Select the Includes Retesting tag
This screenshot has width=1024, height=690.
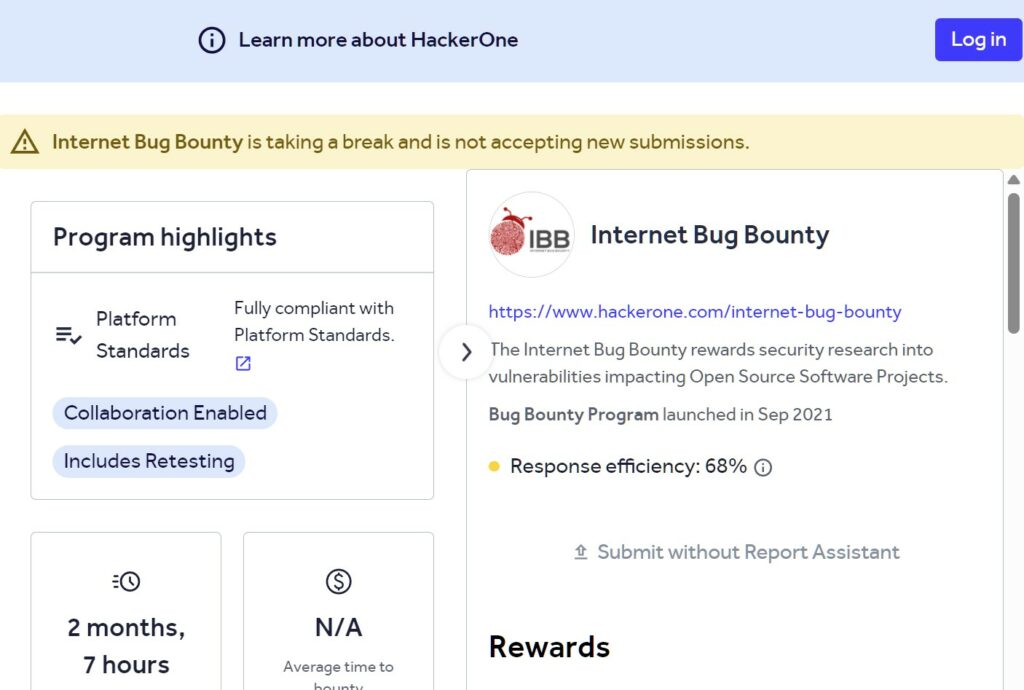pyautogui.click(x=149, y=461)
